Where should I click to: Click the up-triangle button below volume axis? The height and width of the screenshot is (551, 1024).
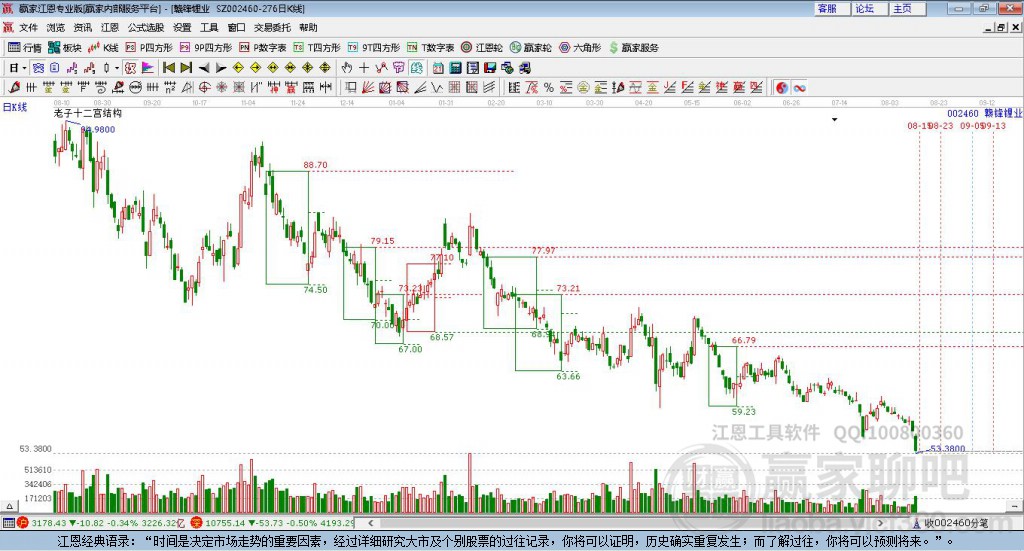pos(9,506)
